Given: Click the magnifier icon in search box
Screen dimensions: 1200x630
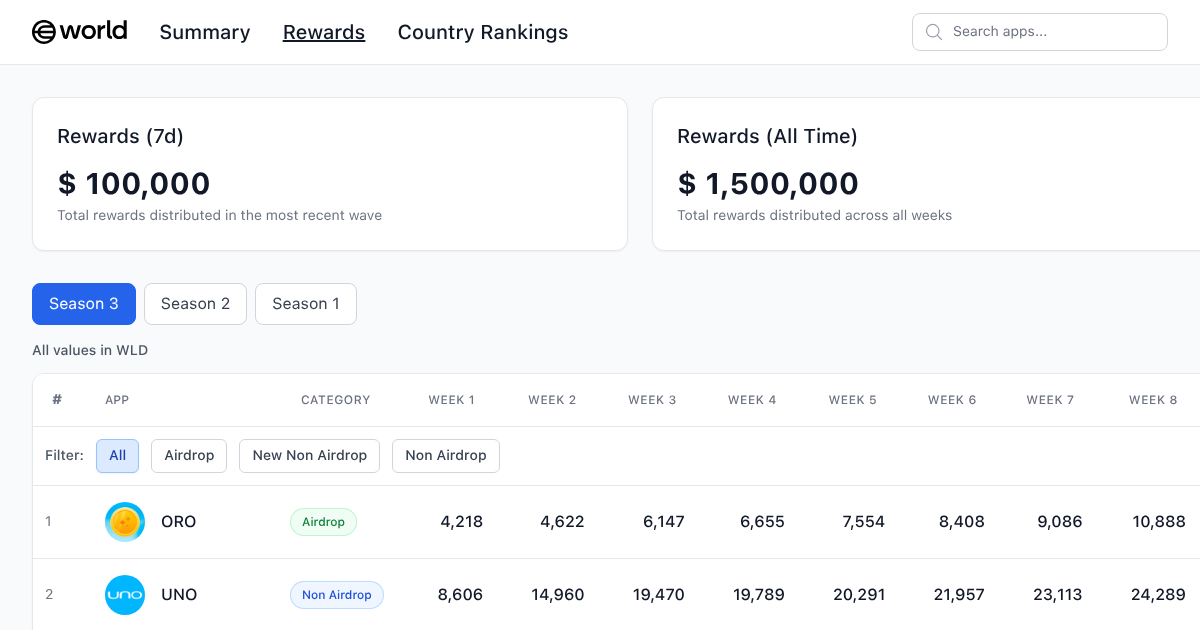Looking at the screenshot, I should tap(934, 32).
